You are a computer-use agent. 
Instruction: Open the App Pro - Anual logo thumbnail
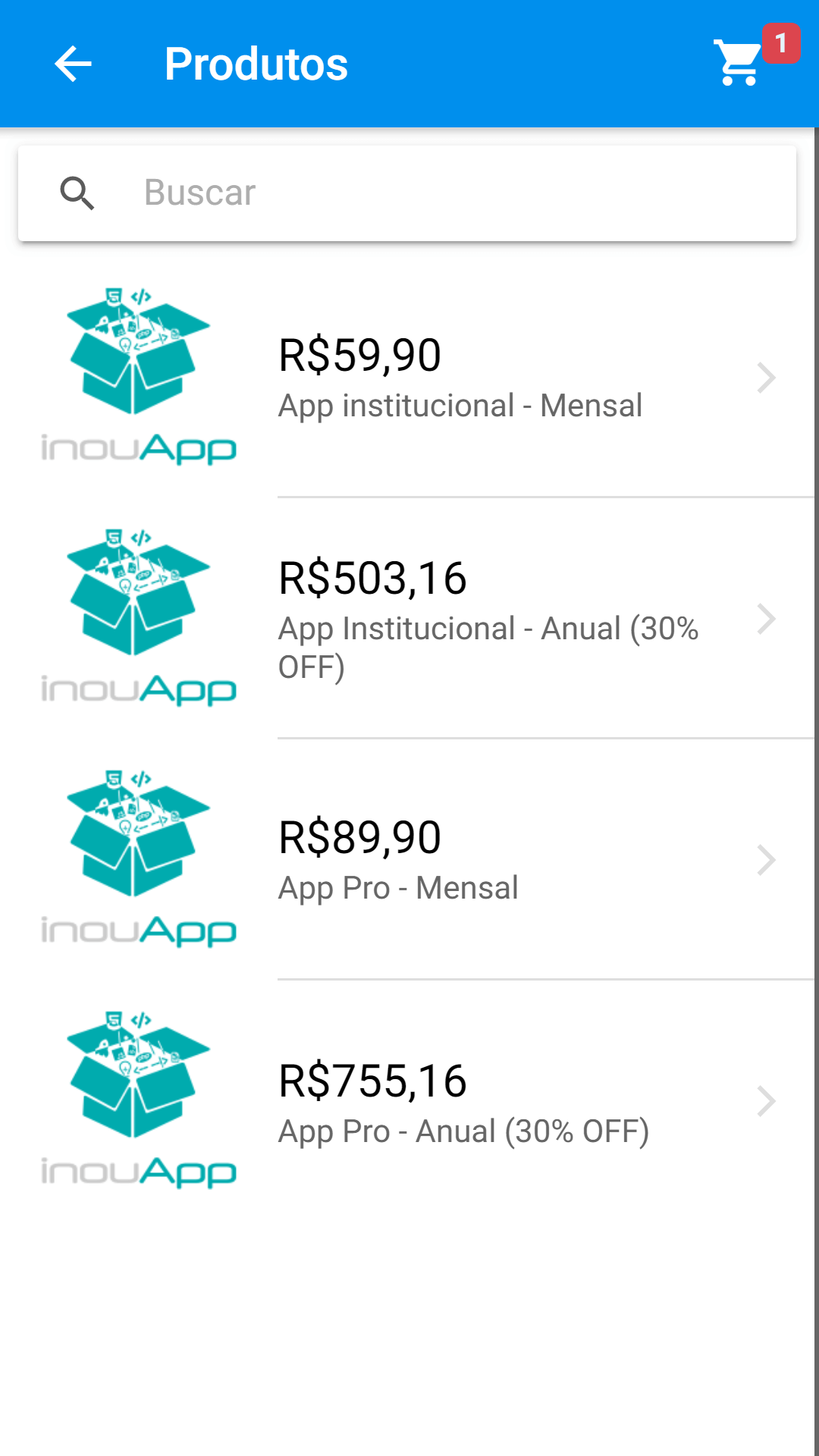[139, 1100]
